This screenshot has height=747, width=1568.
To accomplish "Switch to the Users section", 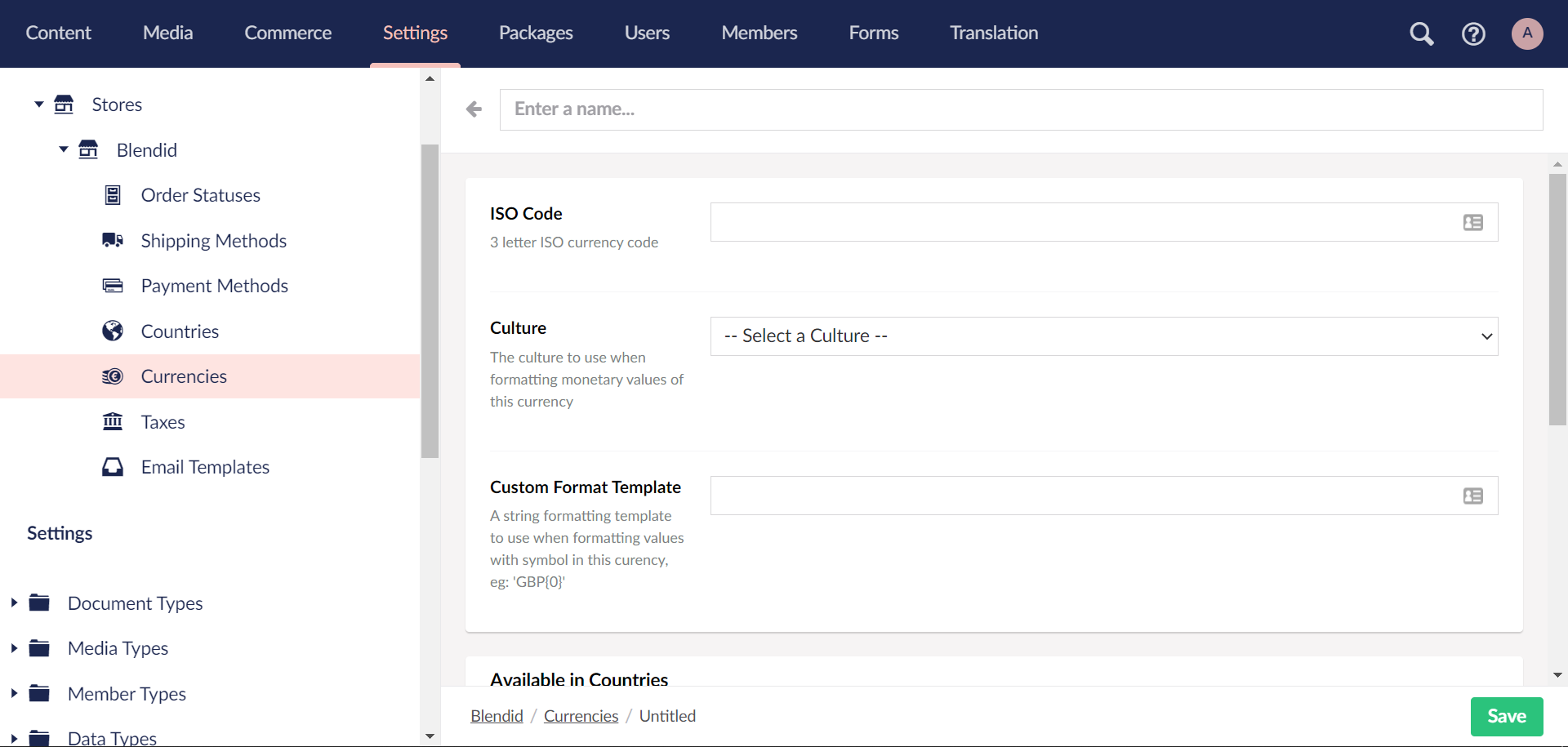I will (647, 33).
